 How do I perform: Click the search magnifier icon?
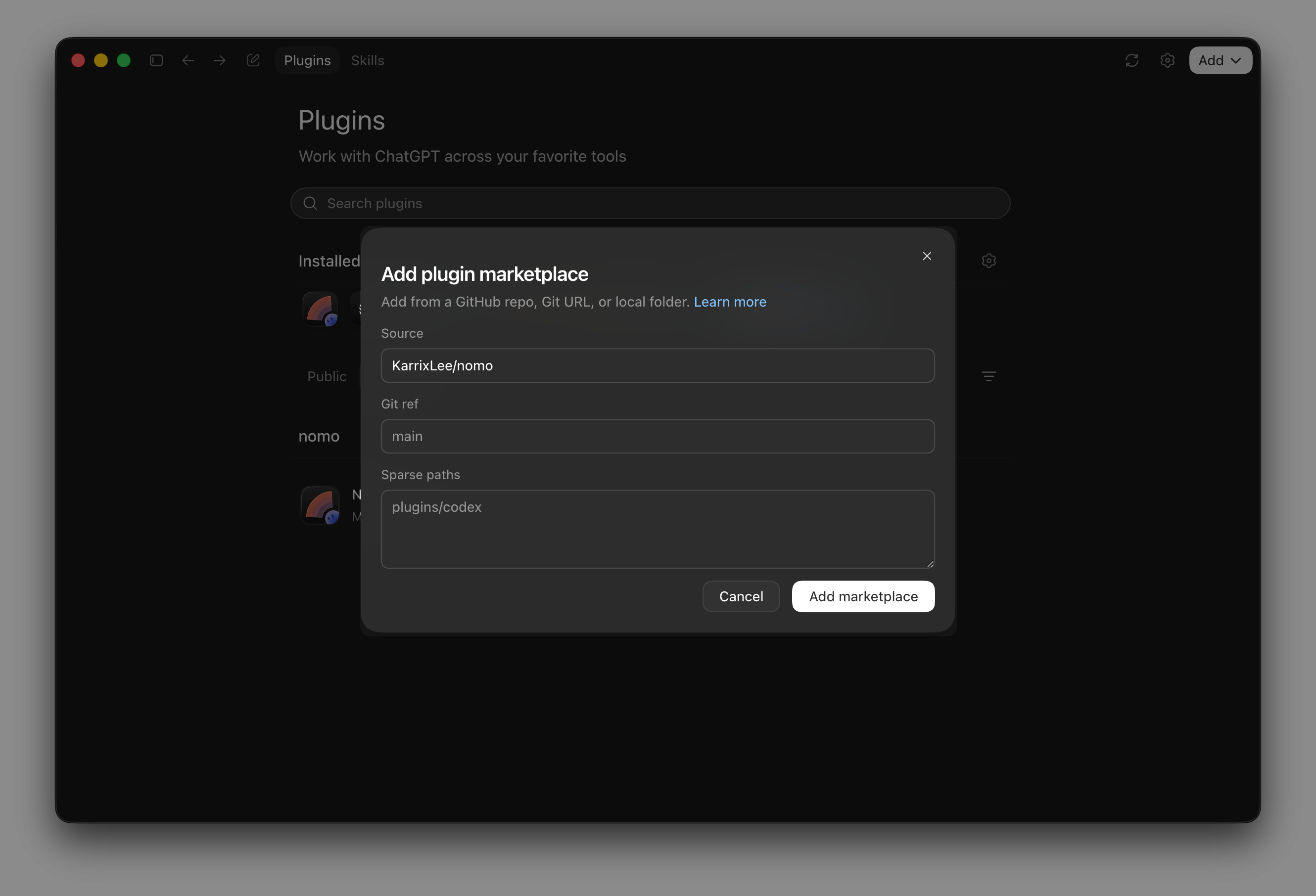310,203
